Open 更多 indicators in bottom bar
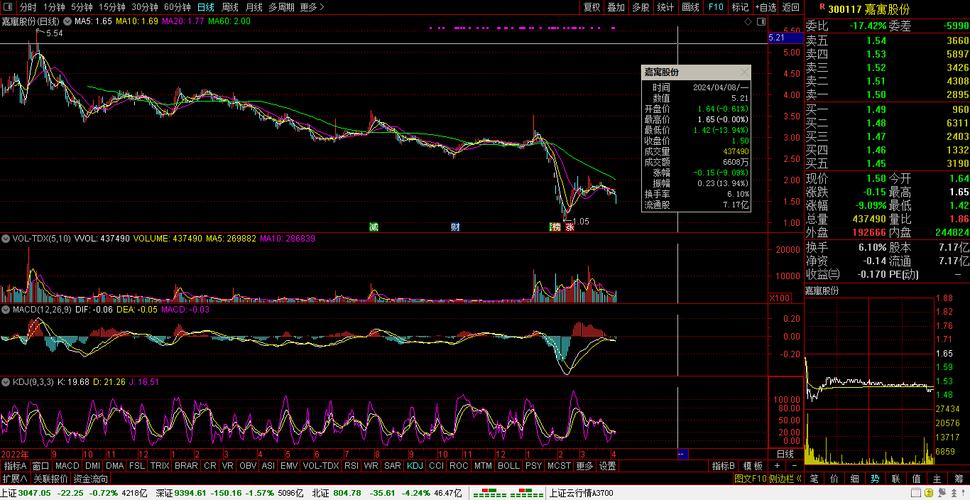The image size is (970, 500). 584,465
